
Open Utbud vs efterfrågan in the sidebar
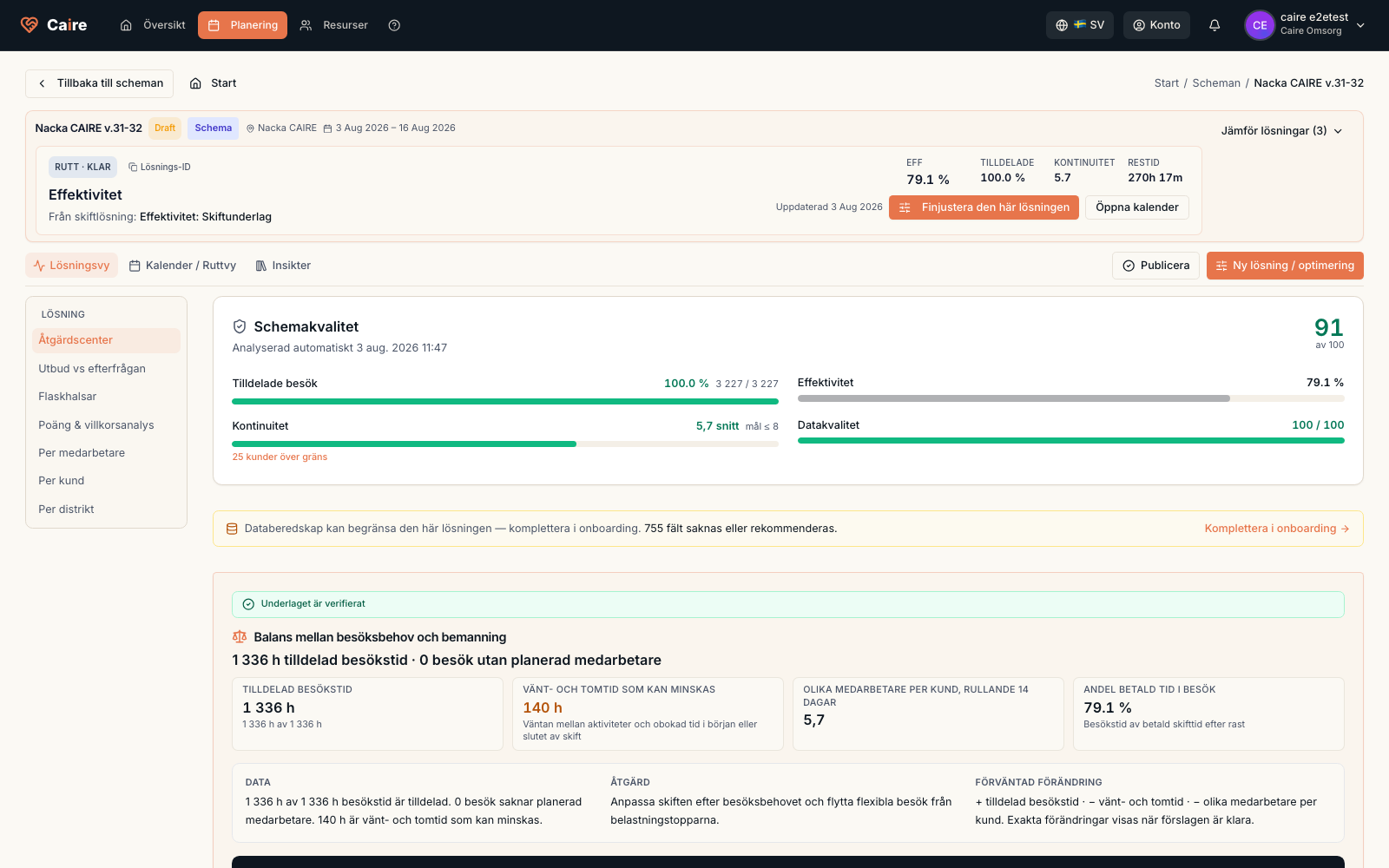(x=106, y=369)
